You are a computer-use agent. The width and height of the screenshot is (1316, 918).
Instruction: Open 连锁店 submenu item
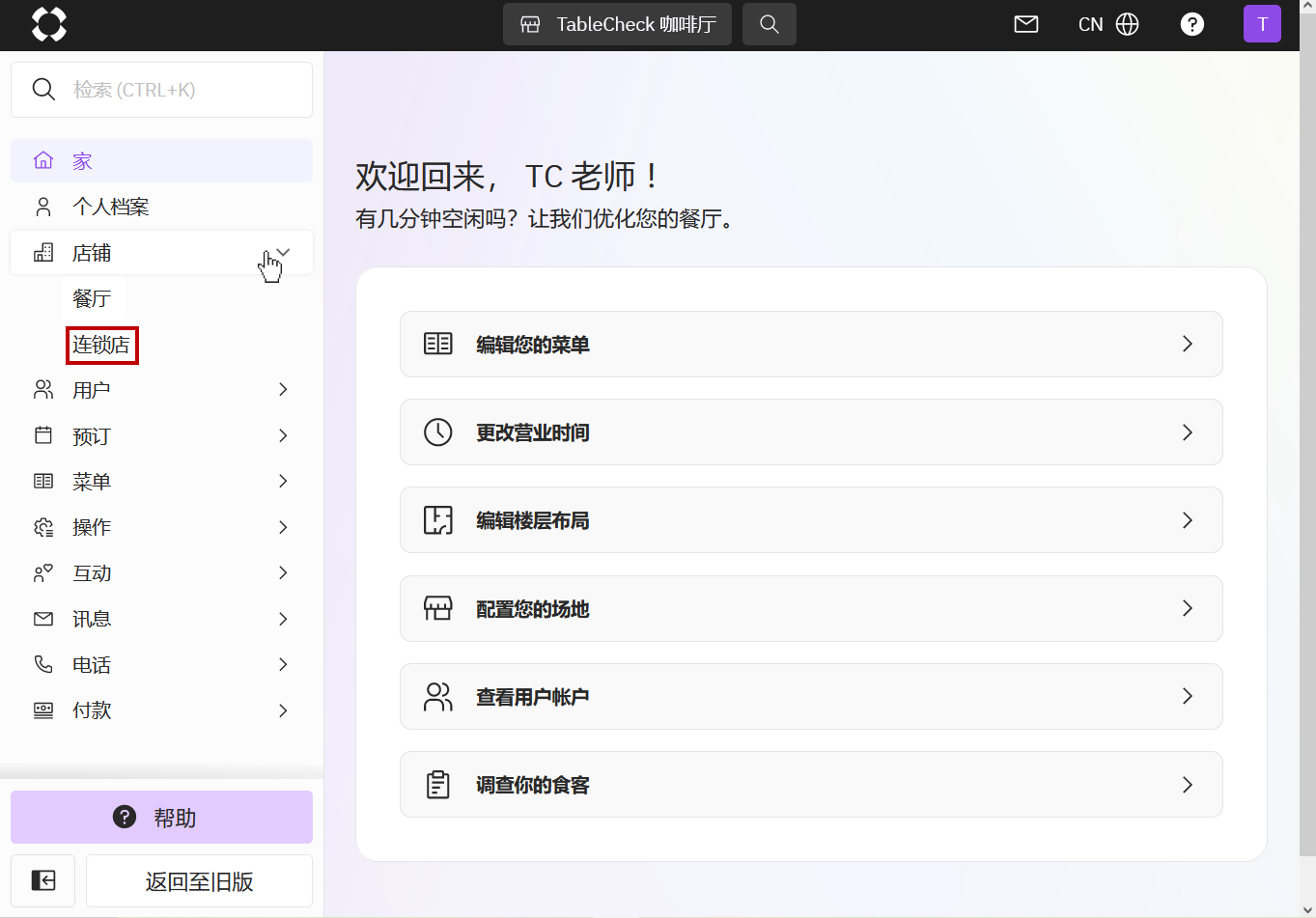coord(101,345)
